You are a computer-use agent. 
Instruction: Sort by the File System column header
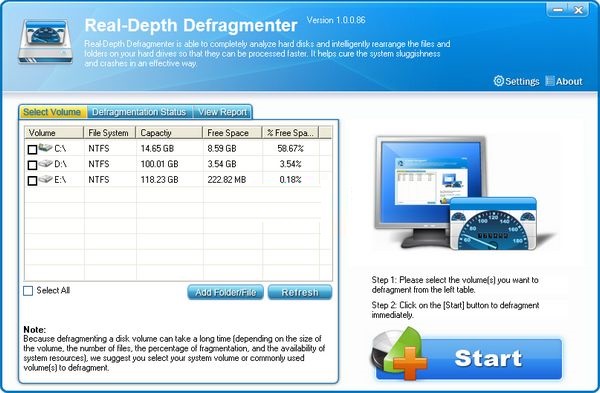pyautogui.click(x=109, y=133)
